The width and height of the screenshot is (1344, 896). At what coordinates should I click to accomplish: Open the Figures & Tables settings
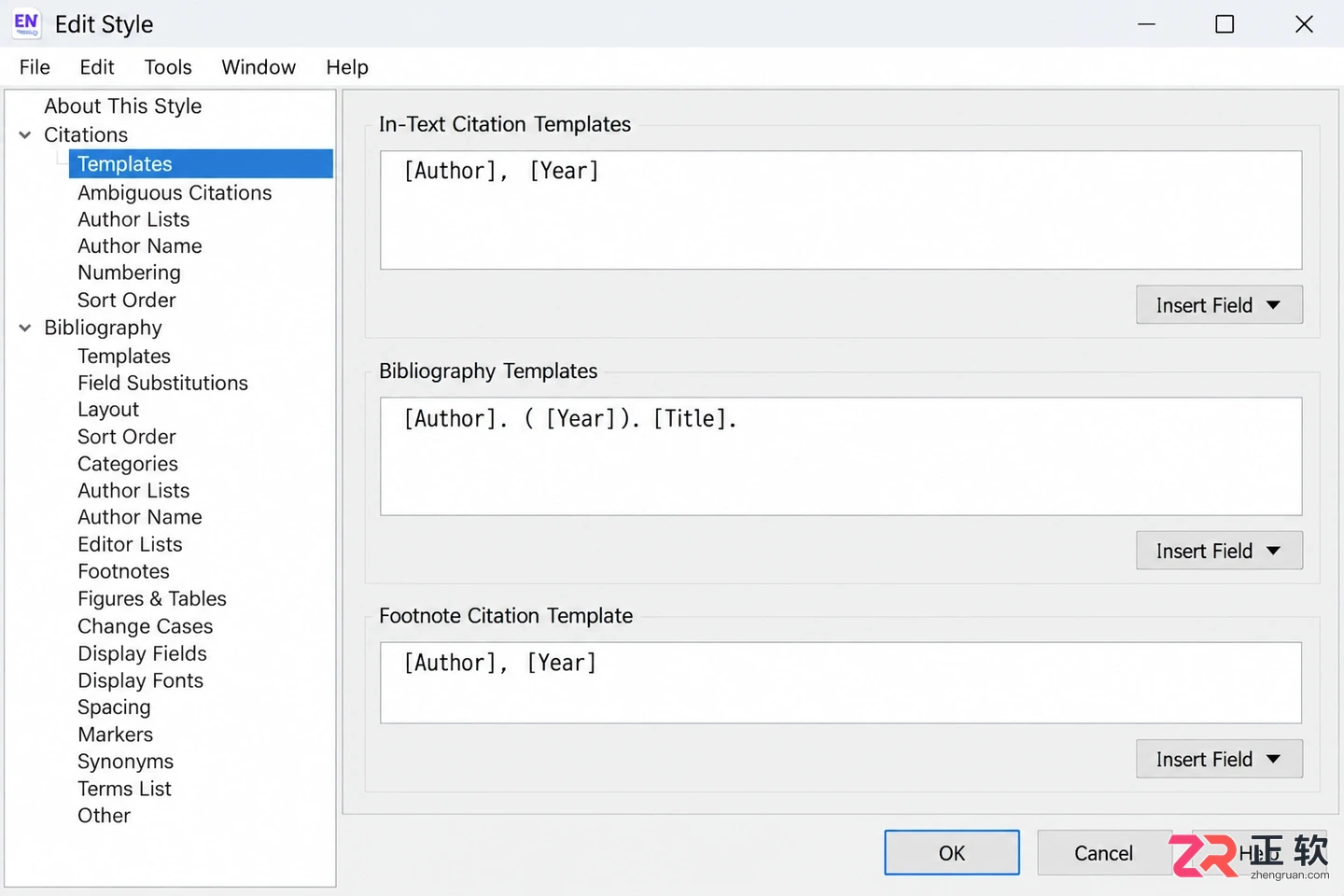tap(152, 599)
